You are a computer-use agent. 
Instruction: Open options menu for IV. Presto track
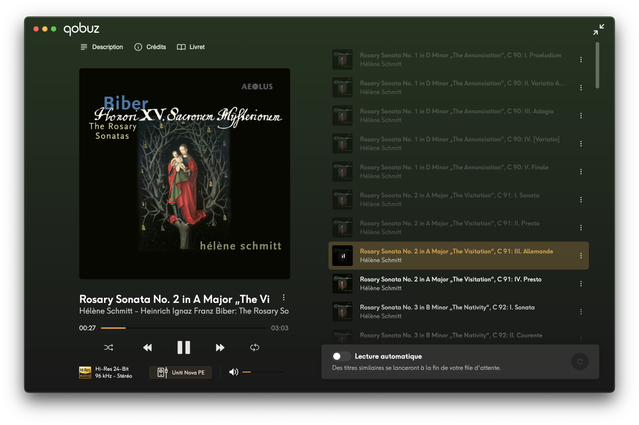[x=580, y=283]
